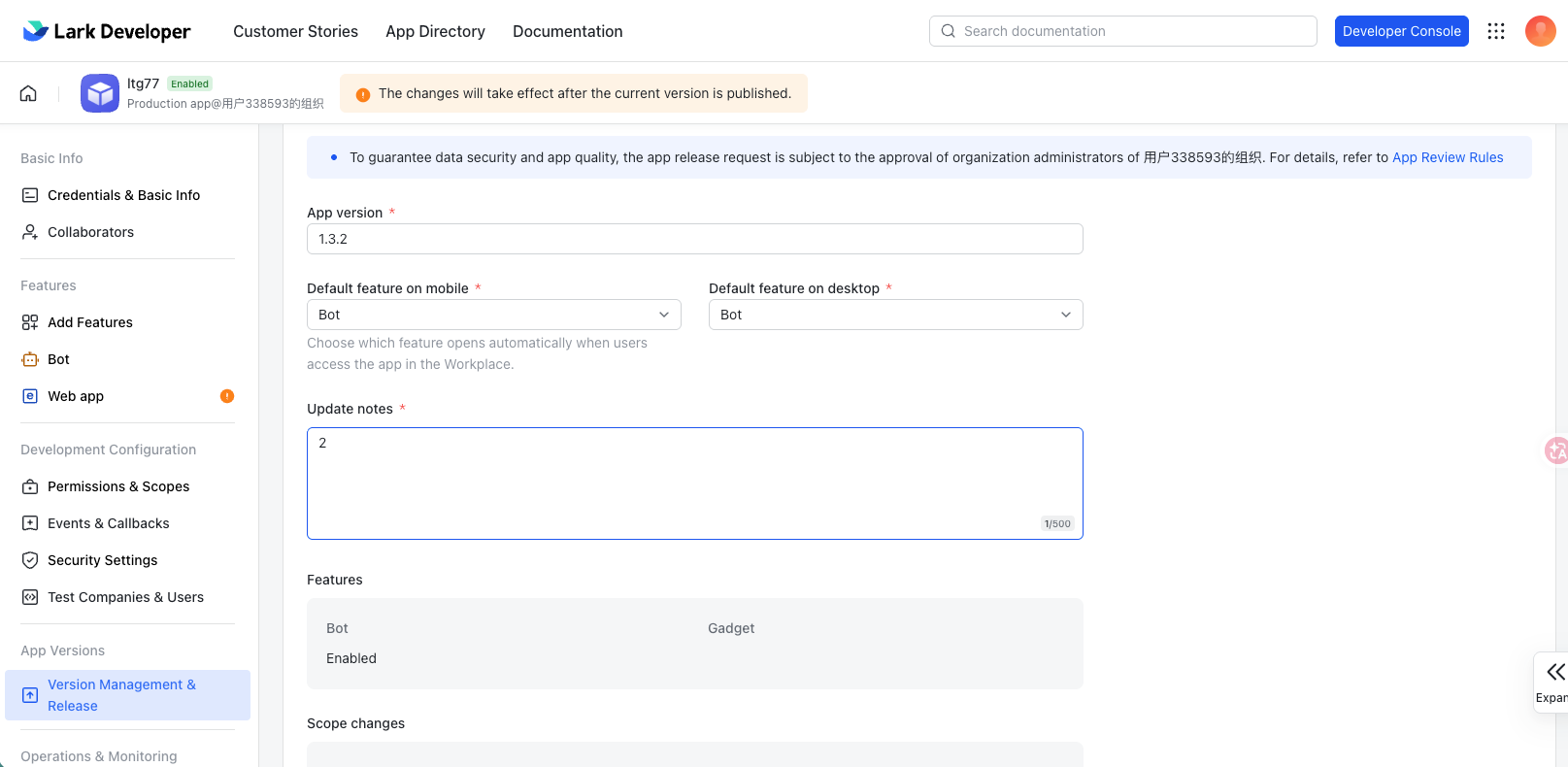Click the ltg77 app cube icon
This screenshot has width=1568, height=767.
[x=100, y=93]
